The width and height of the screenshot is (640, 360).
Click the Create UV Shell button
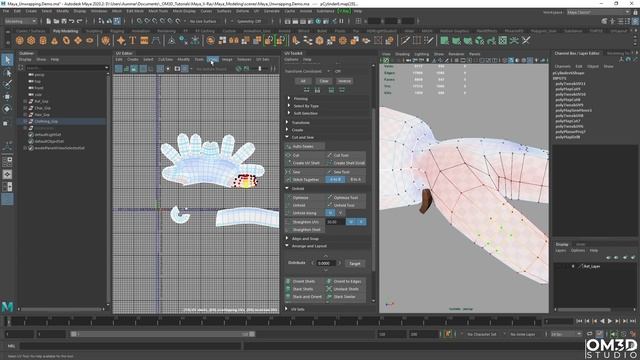pyautogui.click(x=304, y=163)
